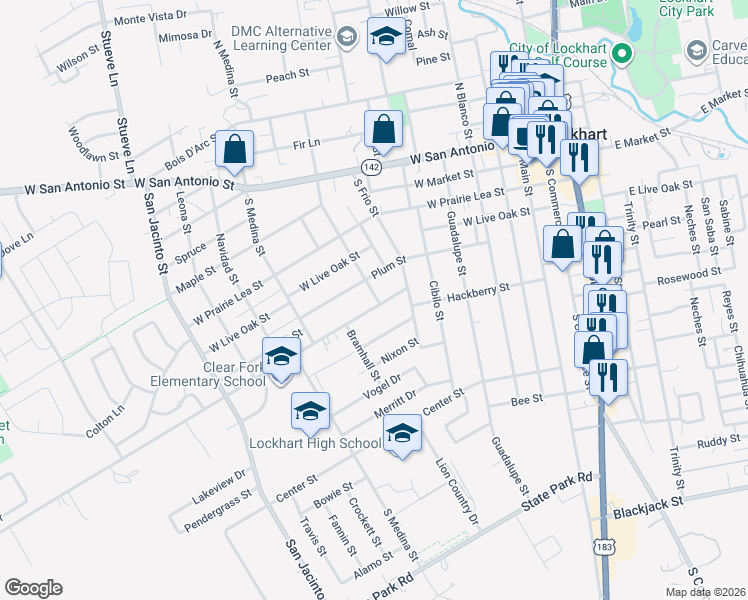
Task: Click the Bowie St street label
Action: pyautogui.click(x=333, y=495)
